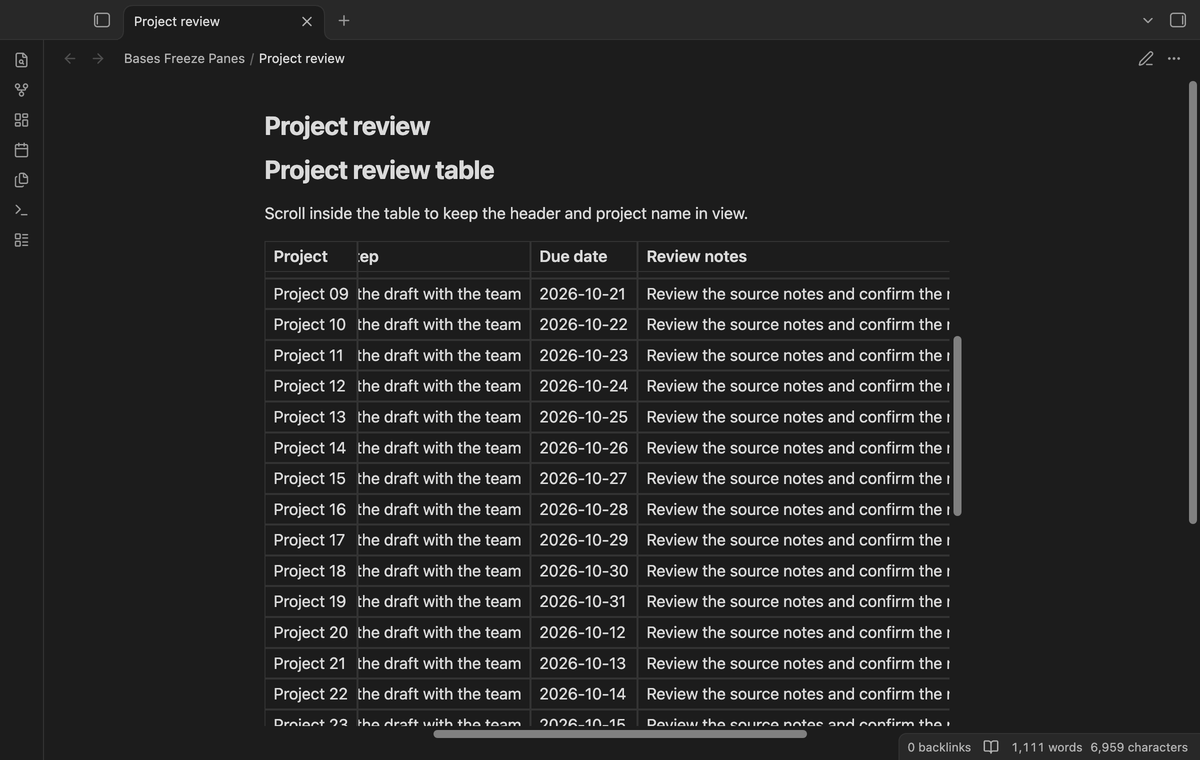
Task: Click the Project 19 cell
Action: 311,602
